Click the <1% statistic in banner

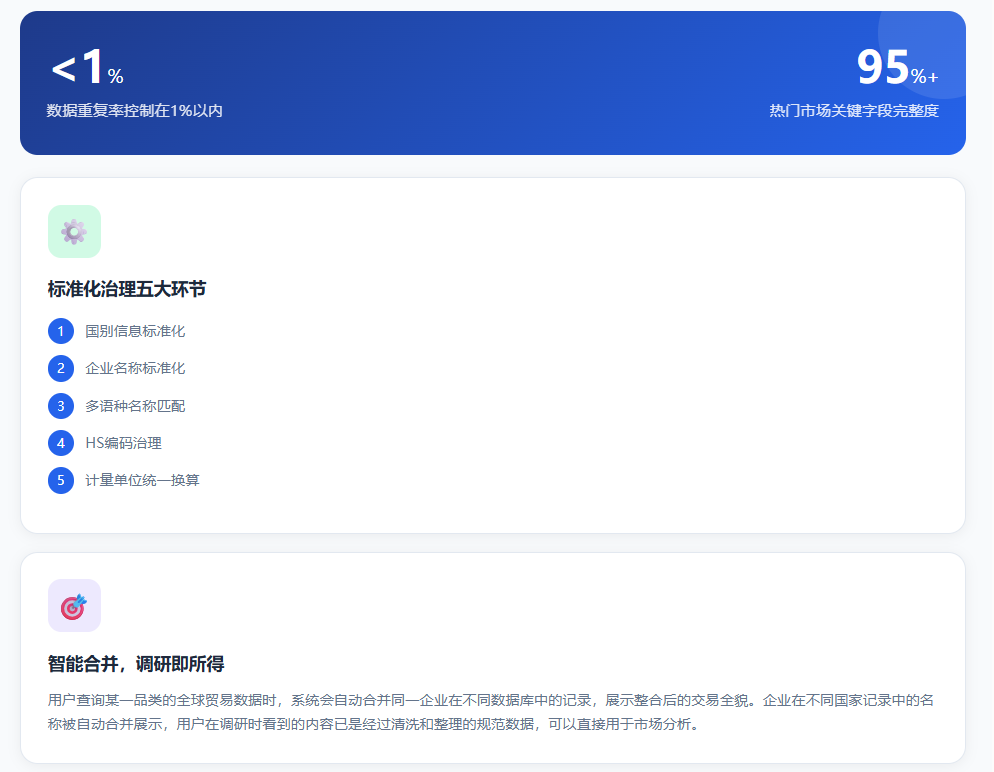coord(87,67)
